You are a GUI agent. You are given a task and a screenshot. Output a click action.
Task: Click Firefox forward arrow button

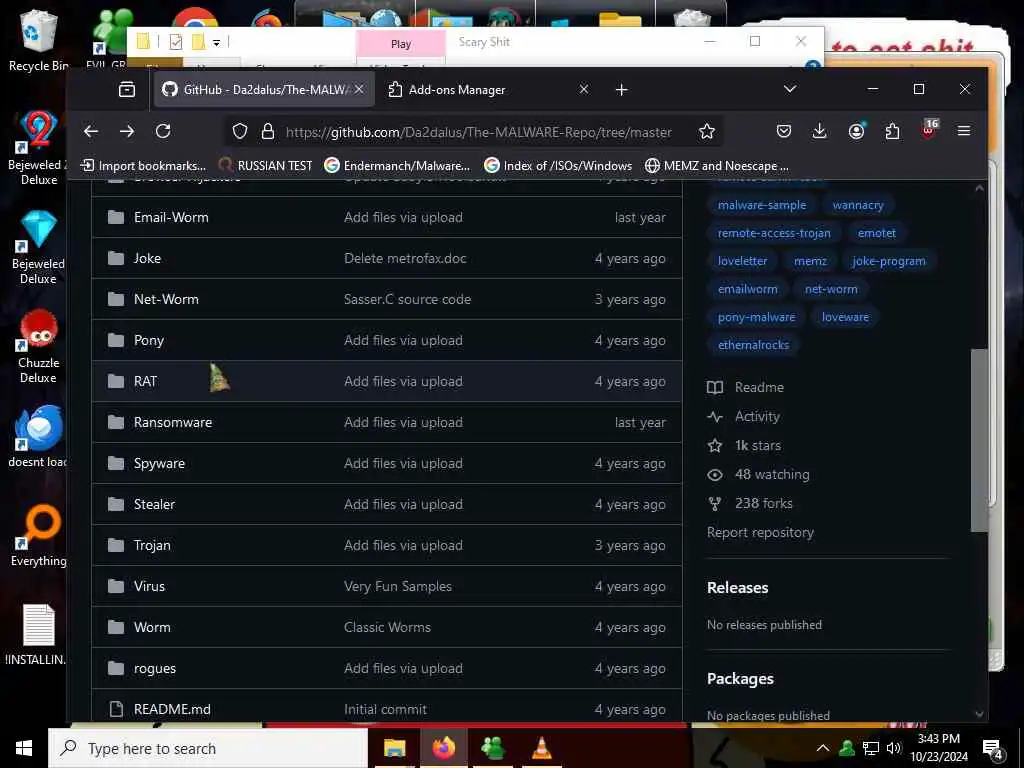[127, 131]
